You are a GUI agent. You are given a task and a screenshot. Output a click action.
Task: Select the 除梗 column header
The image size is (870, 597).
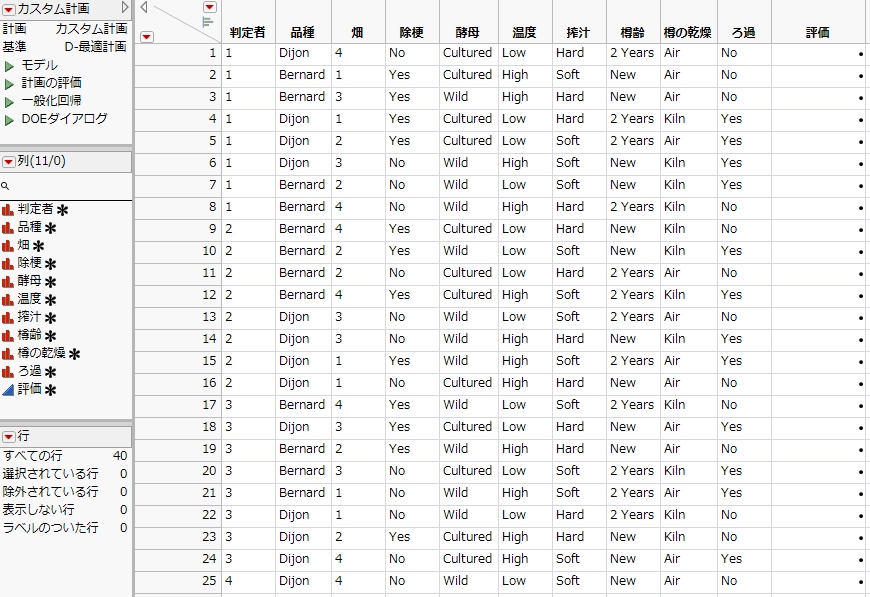point(412,33)
